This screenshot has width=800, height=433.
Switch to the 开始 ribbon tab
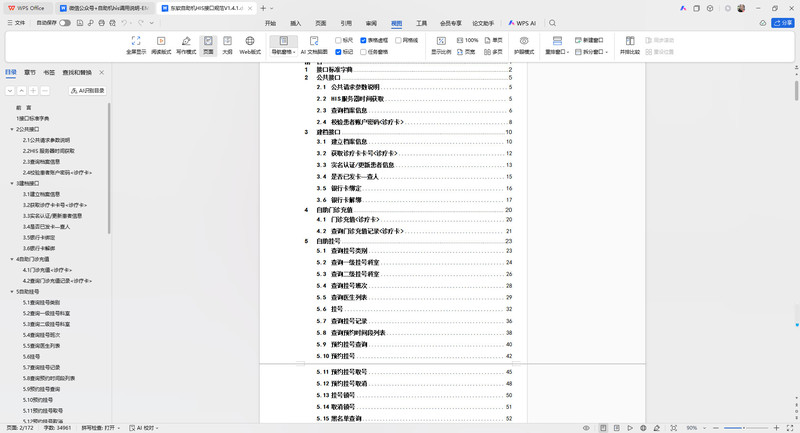point(270,23)
